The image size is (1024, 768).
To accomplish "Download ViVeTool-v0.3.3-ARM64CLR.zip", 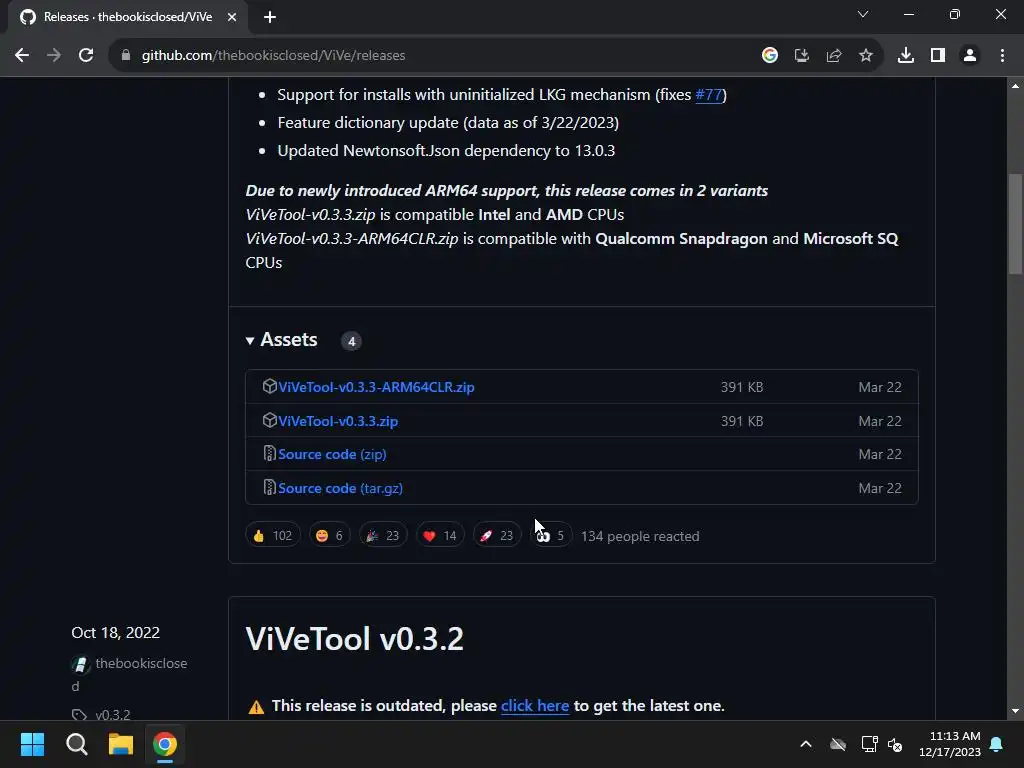I will [376, 387].
